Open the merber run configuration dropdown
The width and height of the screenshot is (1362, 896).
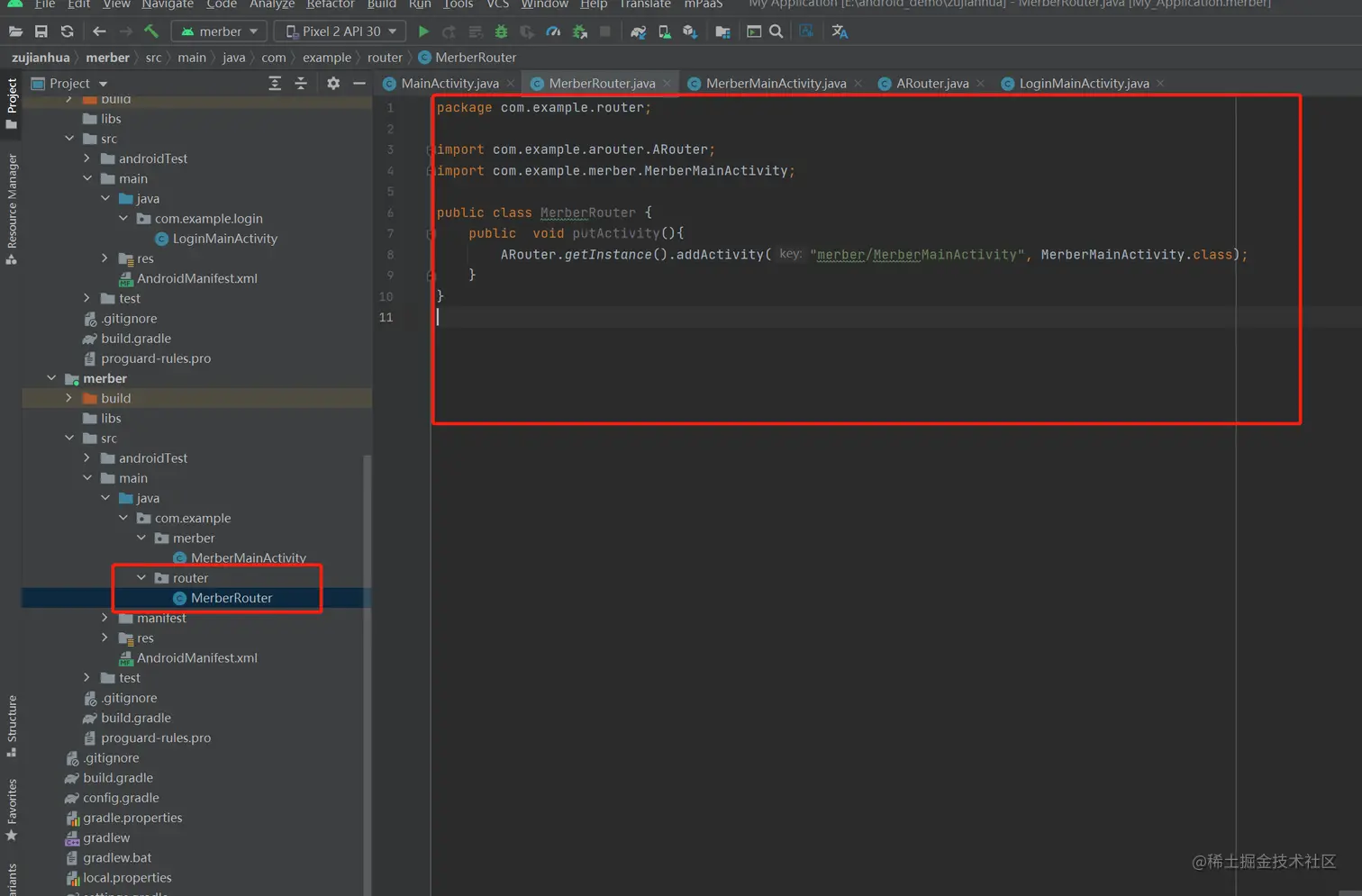click(221, 32)
